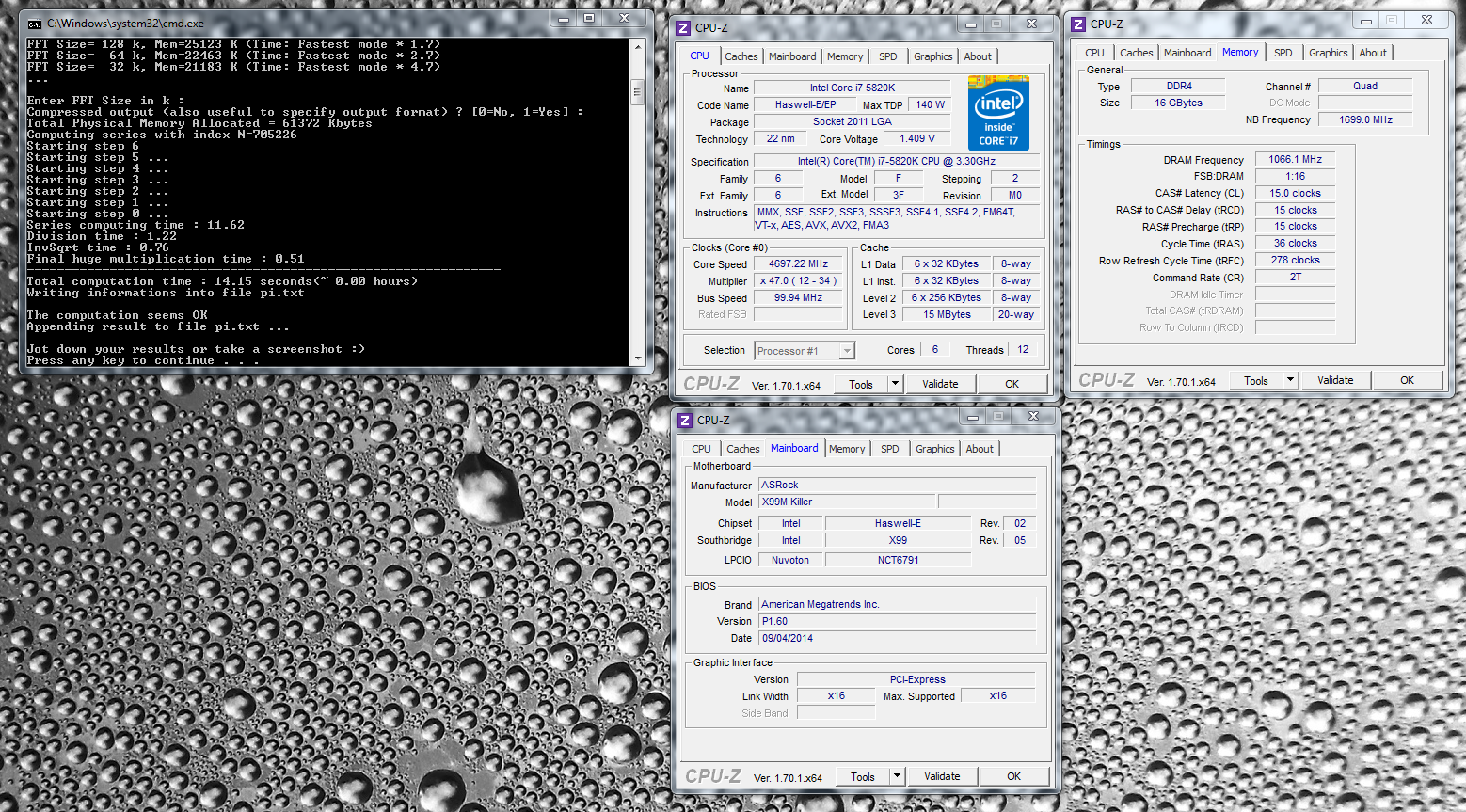Click Tools button in top-middle CPU-Z window
Viewport: 1466px width, 812px height.
pos(860,384)
